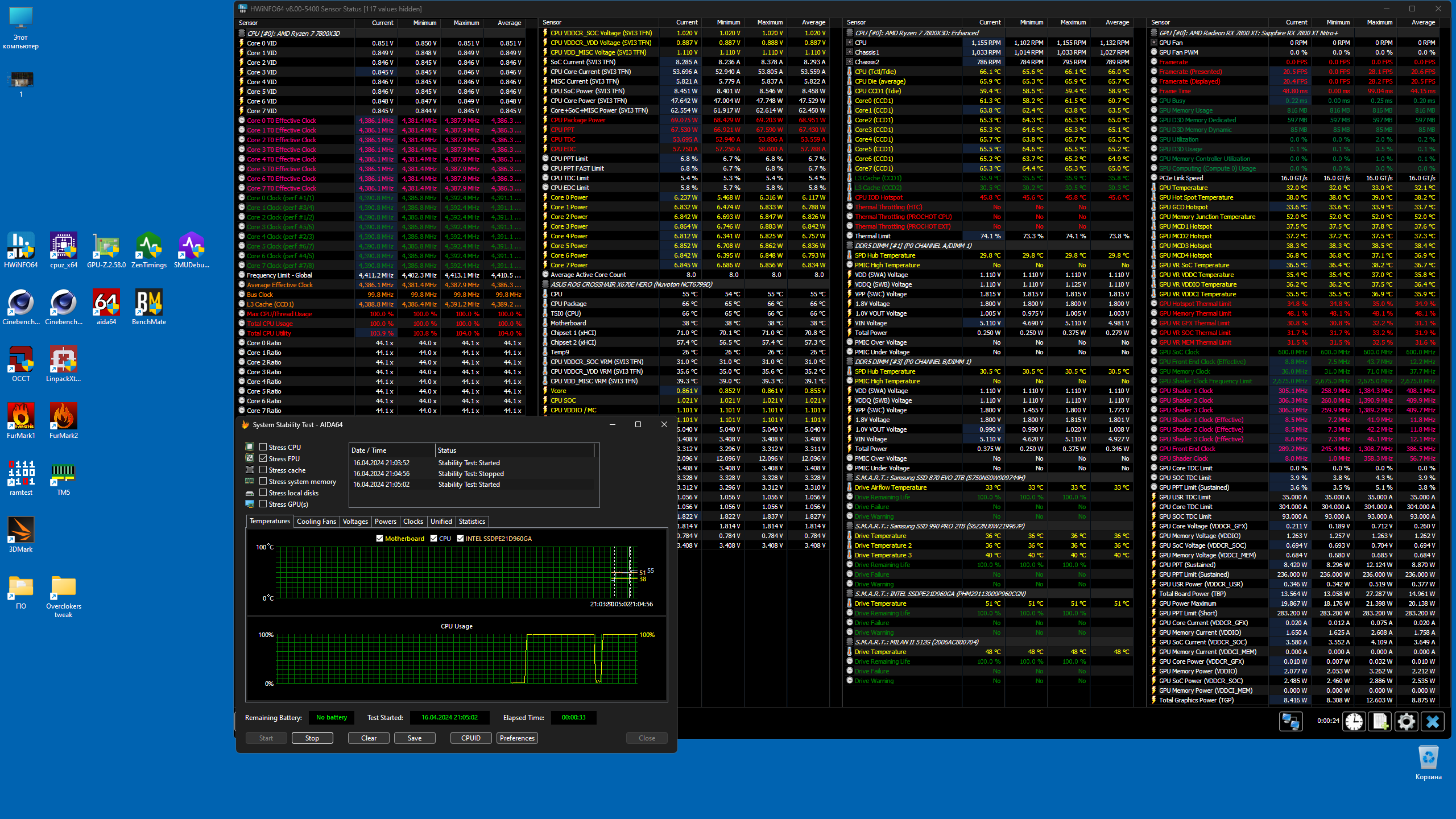Enable Stress system memory checkbox

[263, 481]
